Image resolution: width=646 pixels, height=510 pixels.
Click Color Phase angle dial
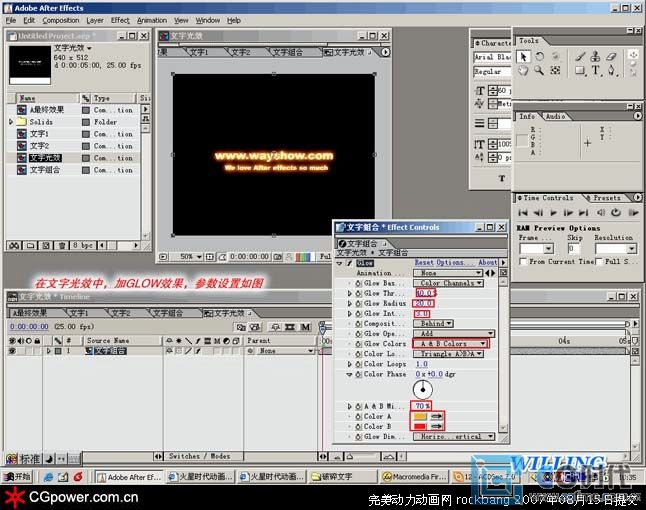[x=423, y=389]
